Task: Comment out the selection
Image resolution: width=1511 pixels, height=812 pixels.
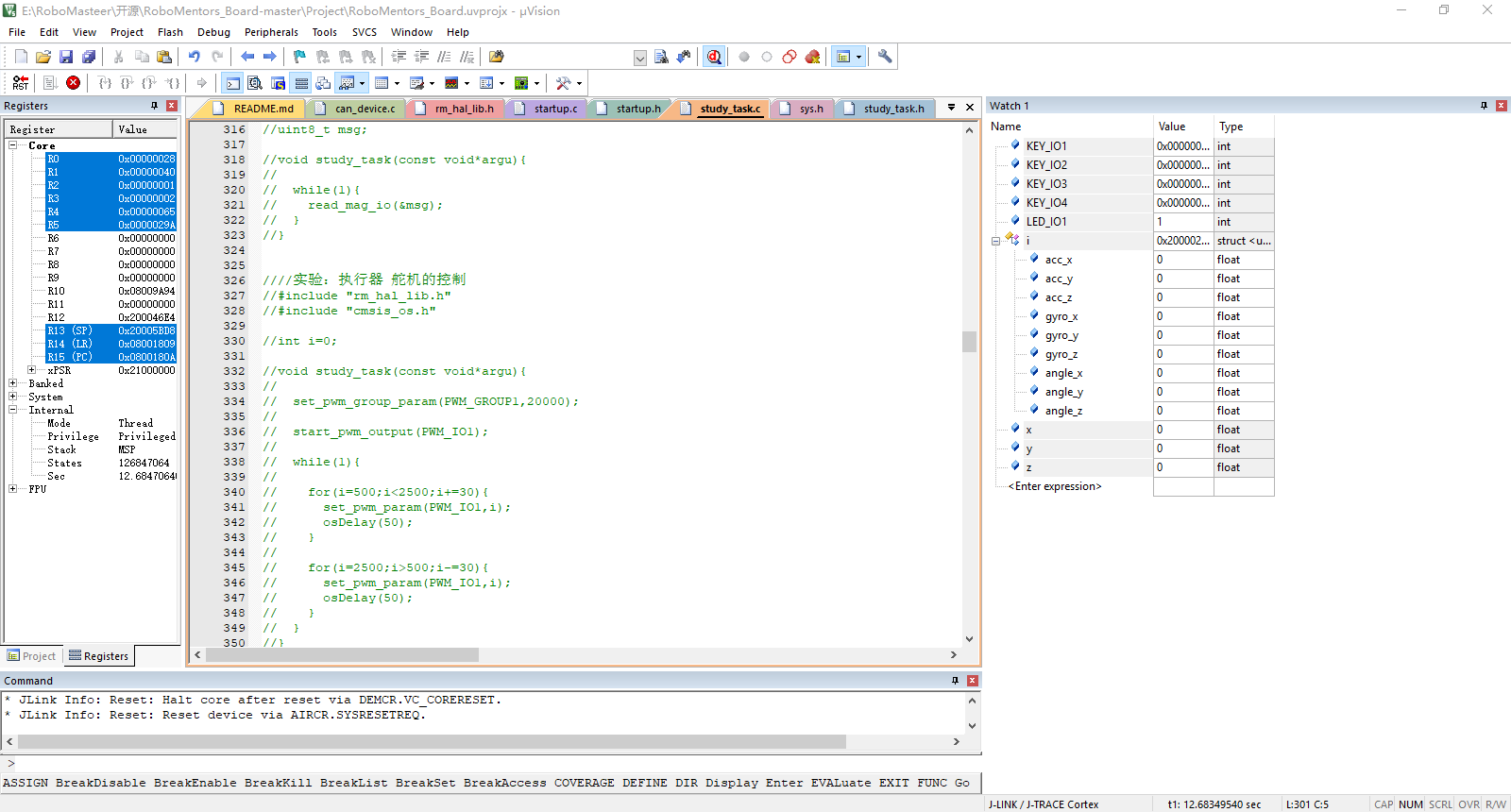Action: click(444, 57)
